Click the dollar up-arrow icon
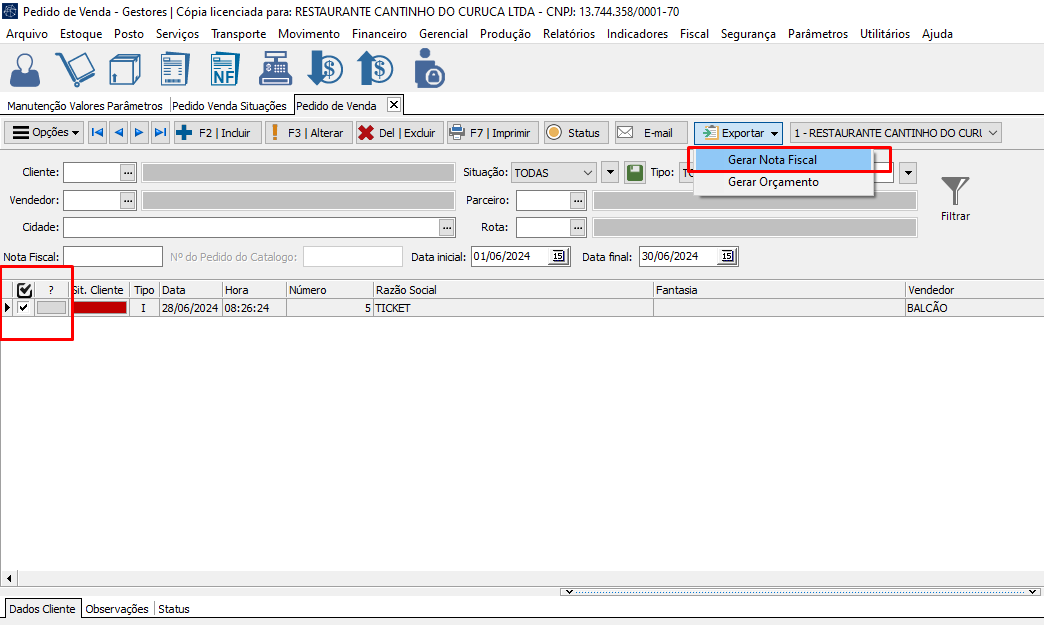Viewport: 1044px width, 625px height. (376, 69)
